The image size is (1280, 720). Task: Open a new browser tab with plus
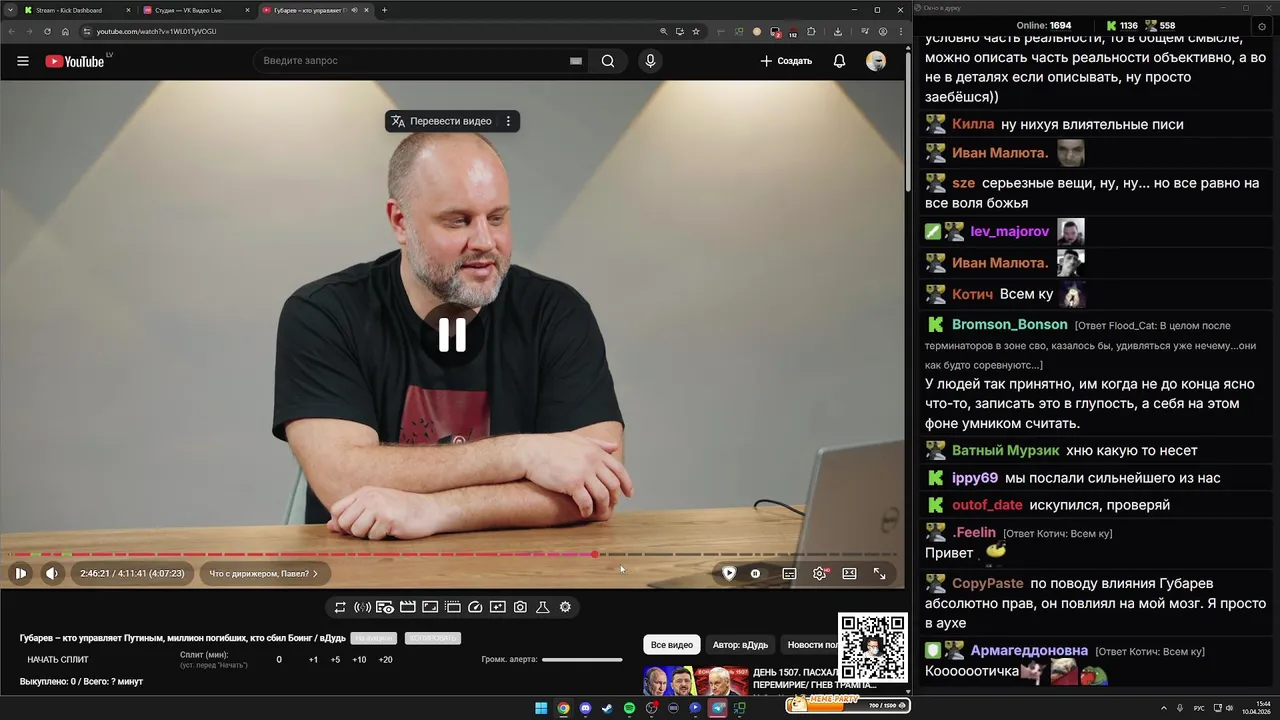point(384,10)
